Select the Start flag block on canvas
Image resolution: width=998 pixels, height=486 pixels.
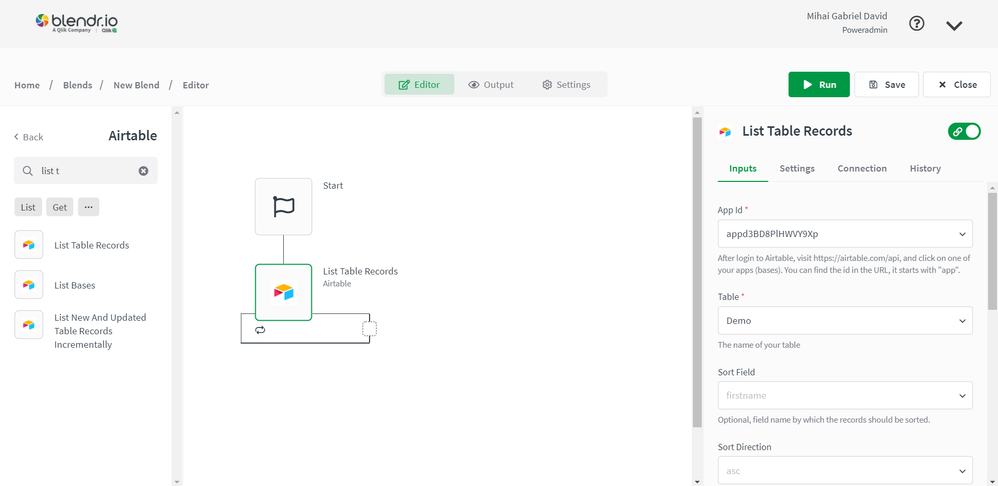click(x=284, y=207)
